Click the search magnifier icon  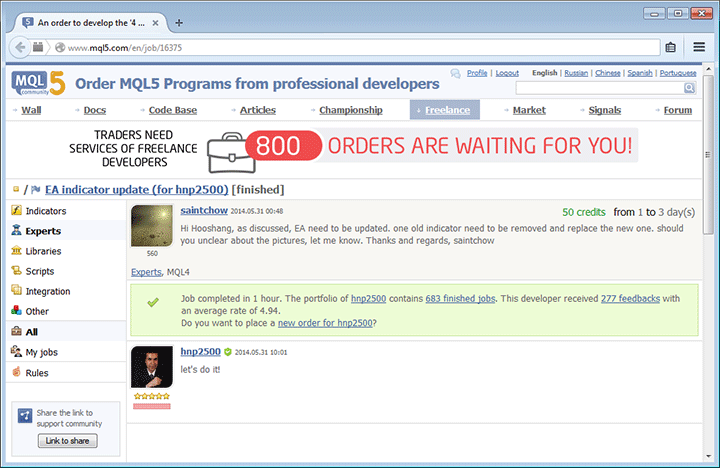tap(689, 88)
